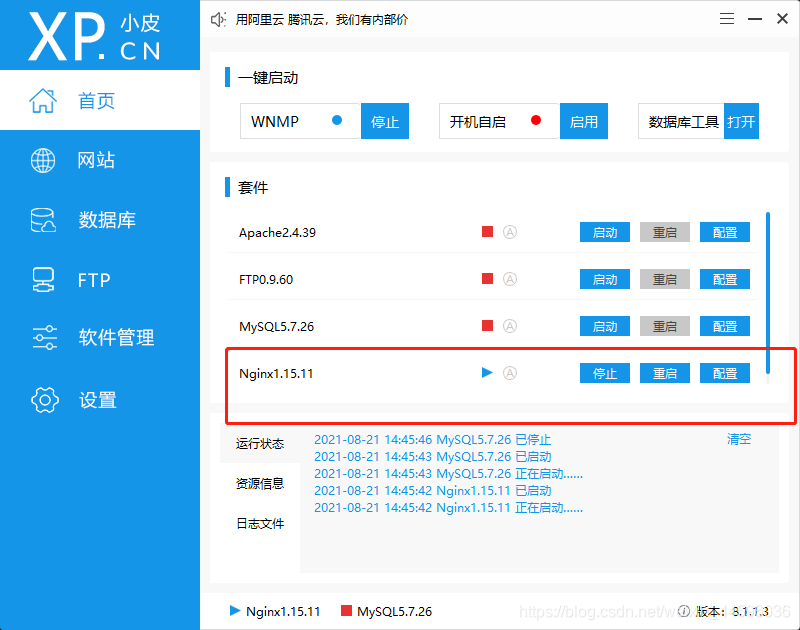
Task: Click log line 'Nginx1.15.11 已启动'
Action: click(433, 490)
